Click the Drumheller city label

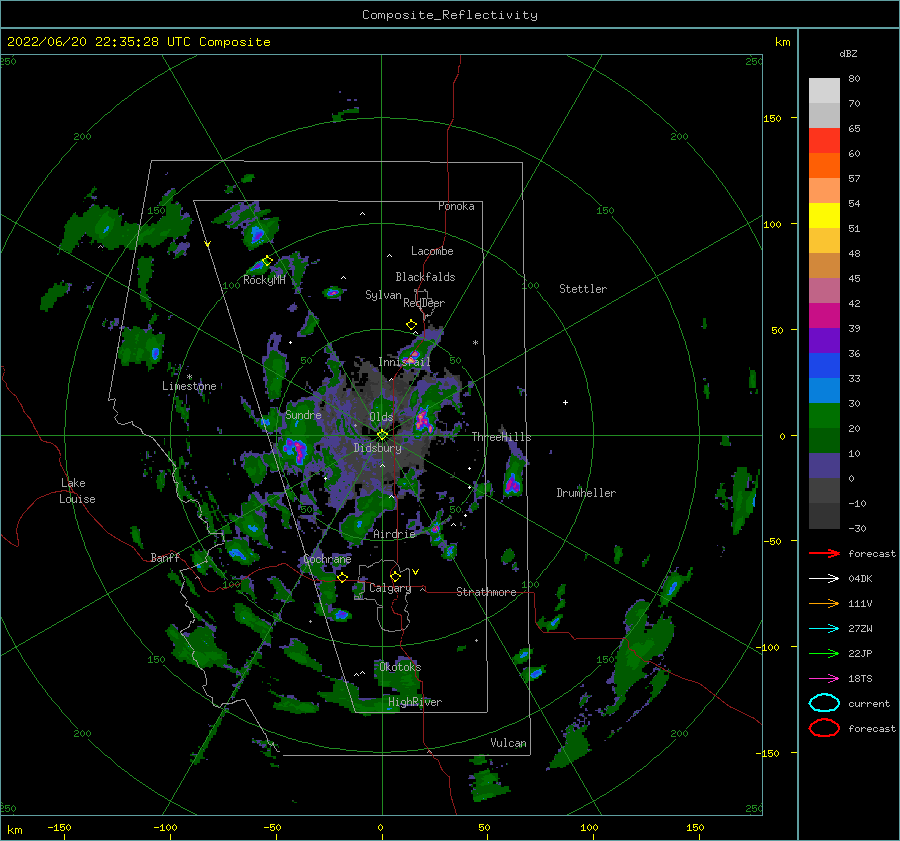[x=586, y=493]
